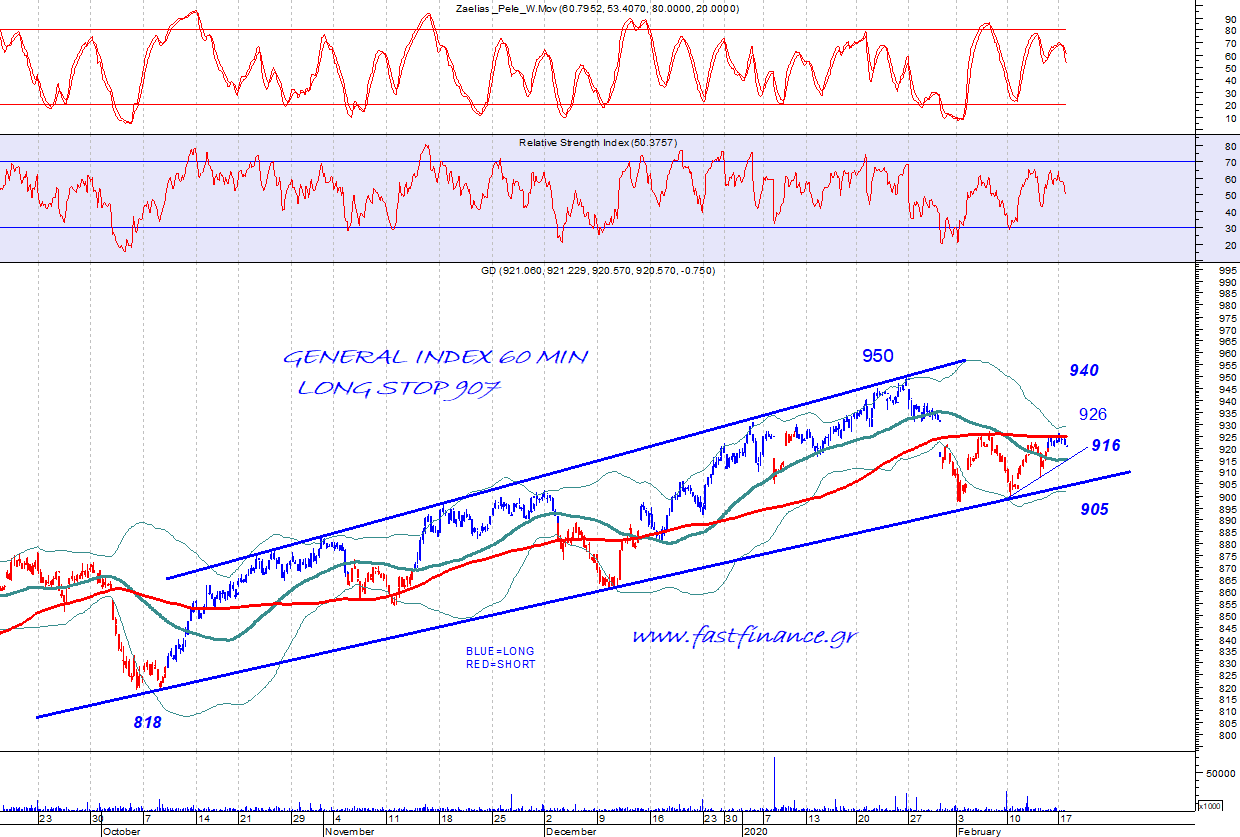Screen dimensions: 1240x837
Task: Click the www.fastfinance.gr website link
Action: point(744,636)
